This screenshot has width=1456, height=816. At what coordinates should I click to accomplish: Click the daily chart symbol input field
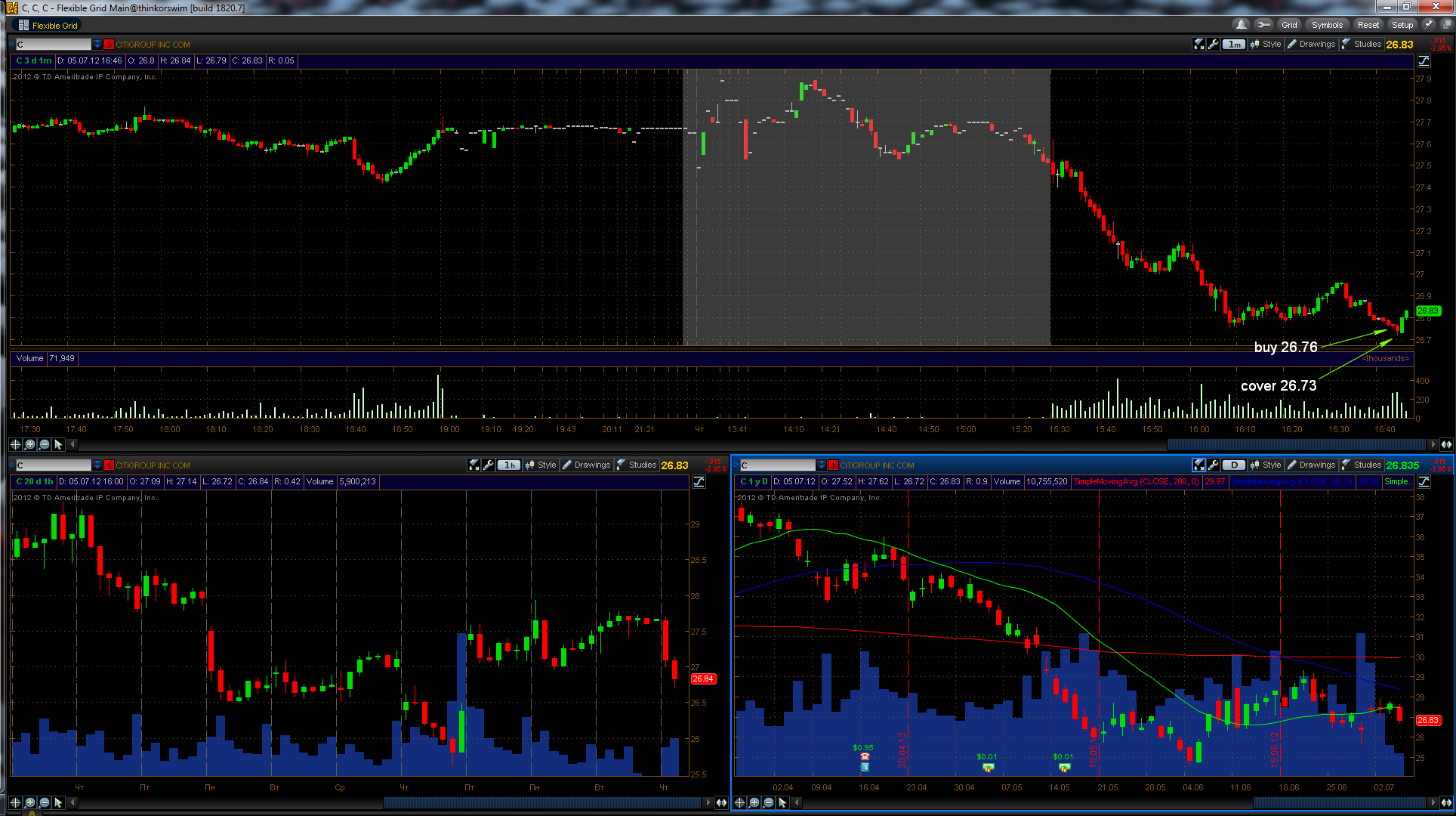[778, 465]
